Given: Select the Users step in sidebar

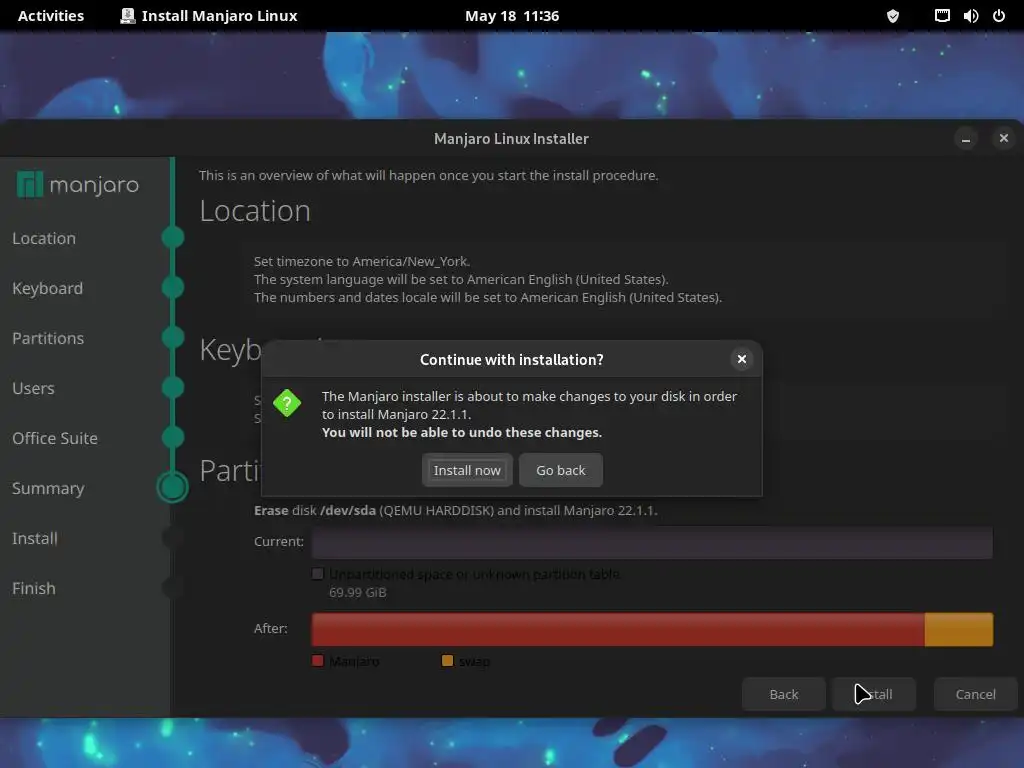Looking at the screenshot, I should [x=33, y=389].
